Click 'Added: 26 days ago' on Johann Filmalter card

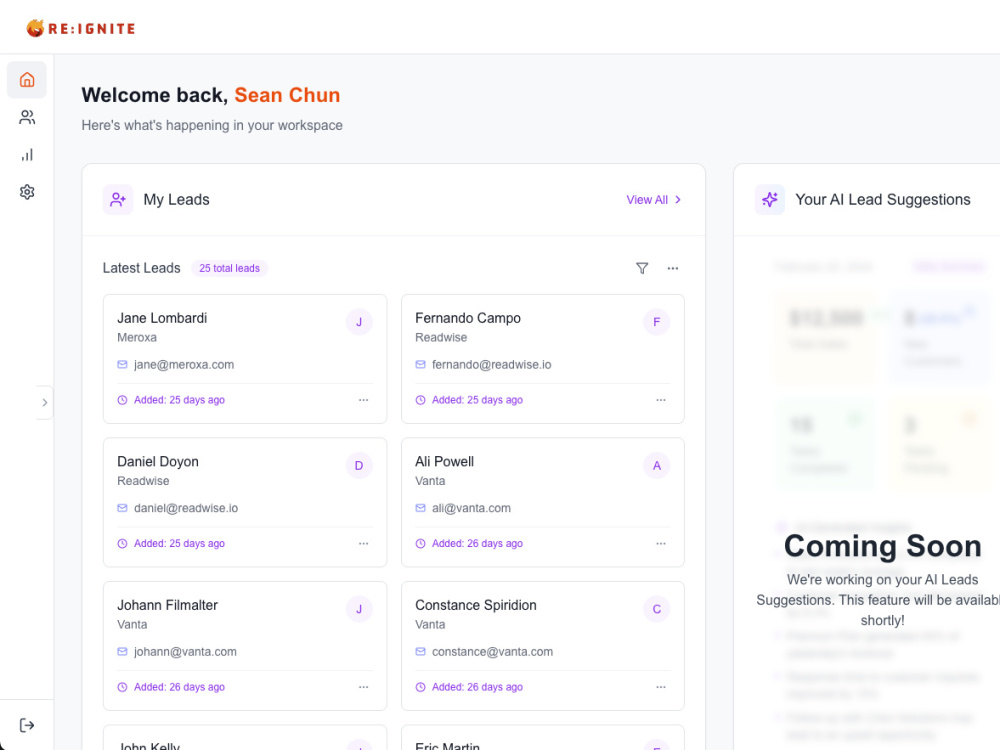point(179,687)
